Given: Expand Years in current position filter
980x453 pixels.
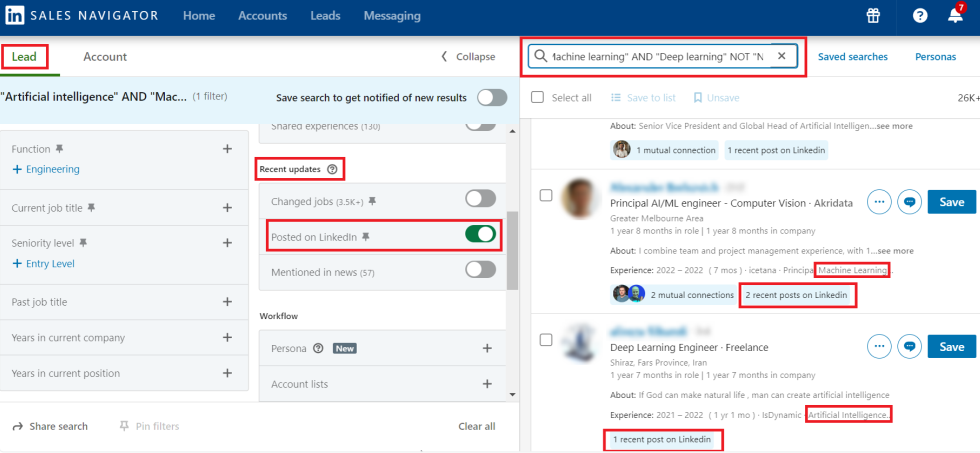Looking at the screenshot, I should [x=227, y=373].
